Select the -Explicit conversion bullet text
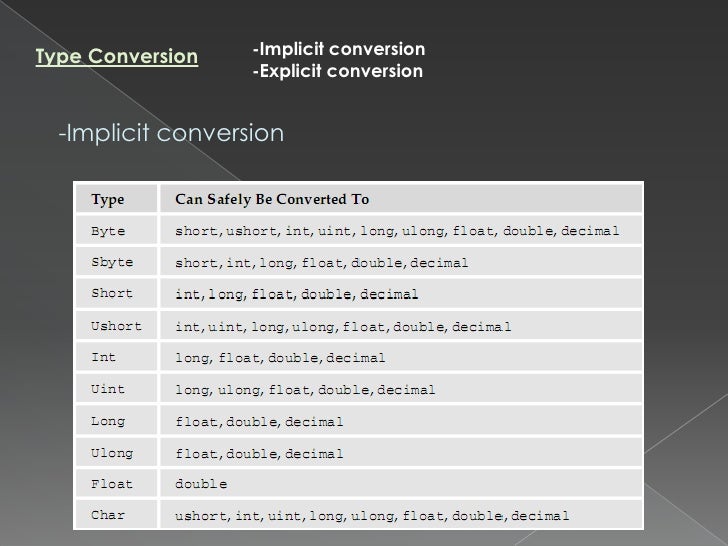This screenshot has height=546, width=728. tap(338, 71)
